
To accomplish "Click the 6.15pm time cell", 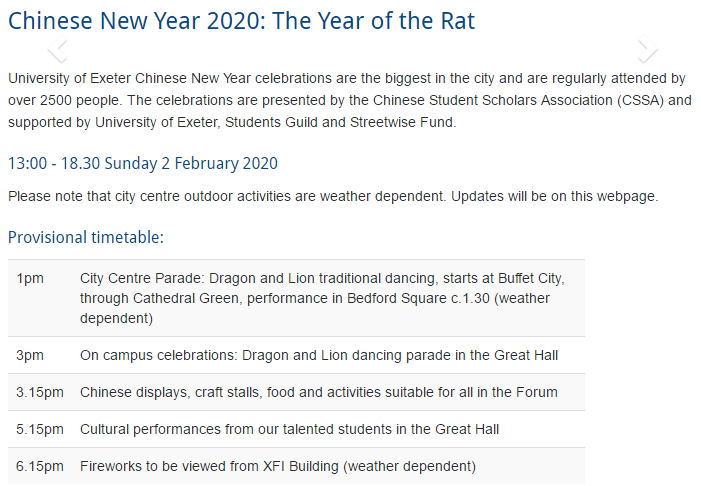I will coord(40,466).
